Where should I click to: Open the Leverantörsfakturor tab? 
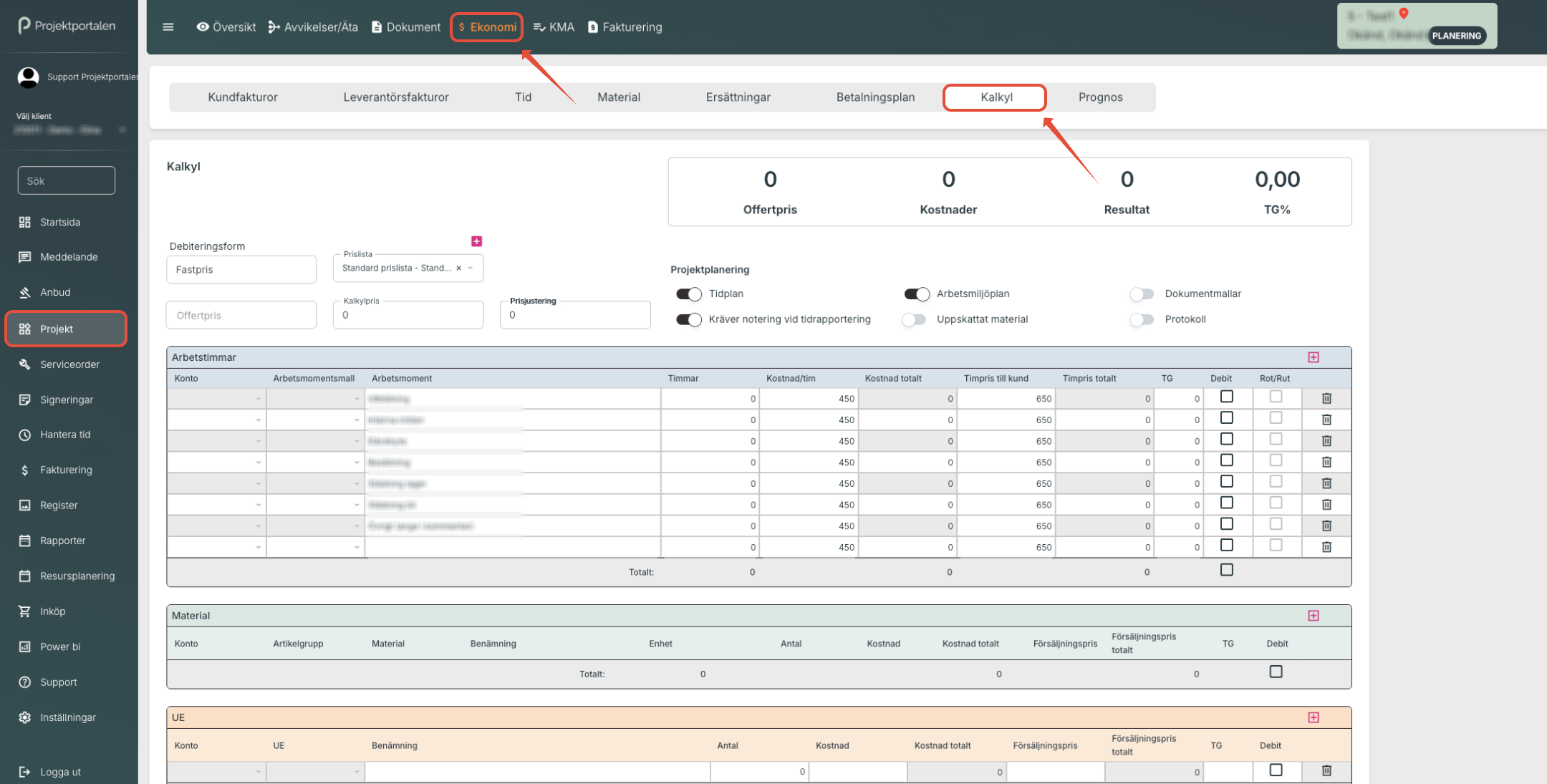click(395, 97)
